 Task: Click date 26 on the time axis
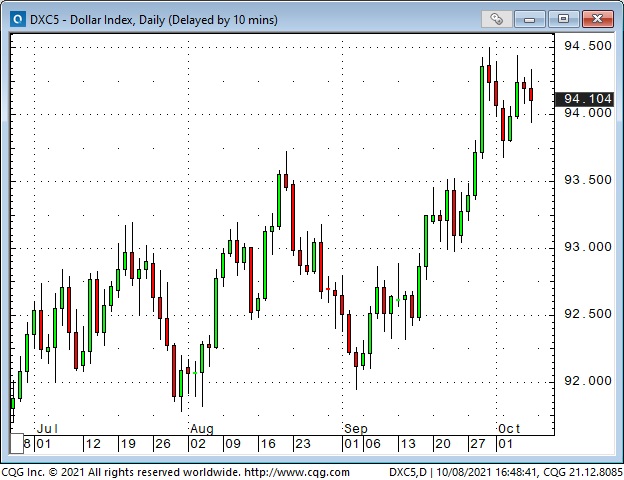tap(163, 443)
